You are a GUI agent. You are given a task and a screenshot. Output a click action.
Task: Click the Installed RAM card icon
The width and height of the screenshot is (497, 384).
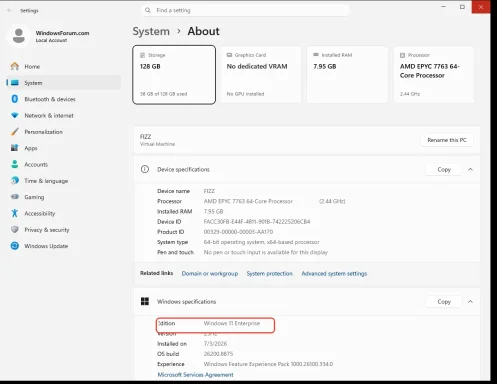(316, 55)
